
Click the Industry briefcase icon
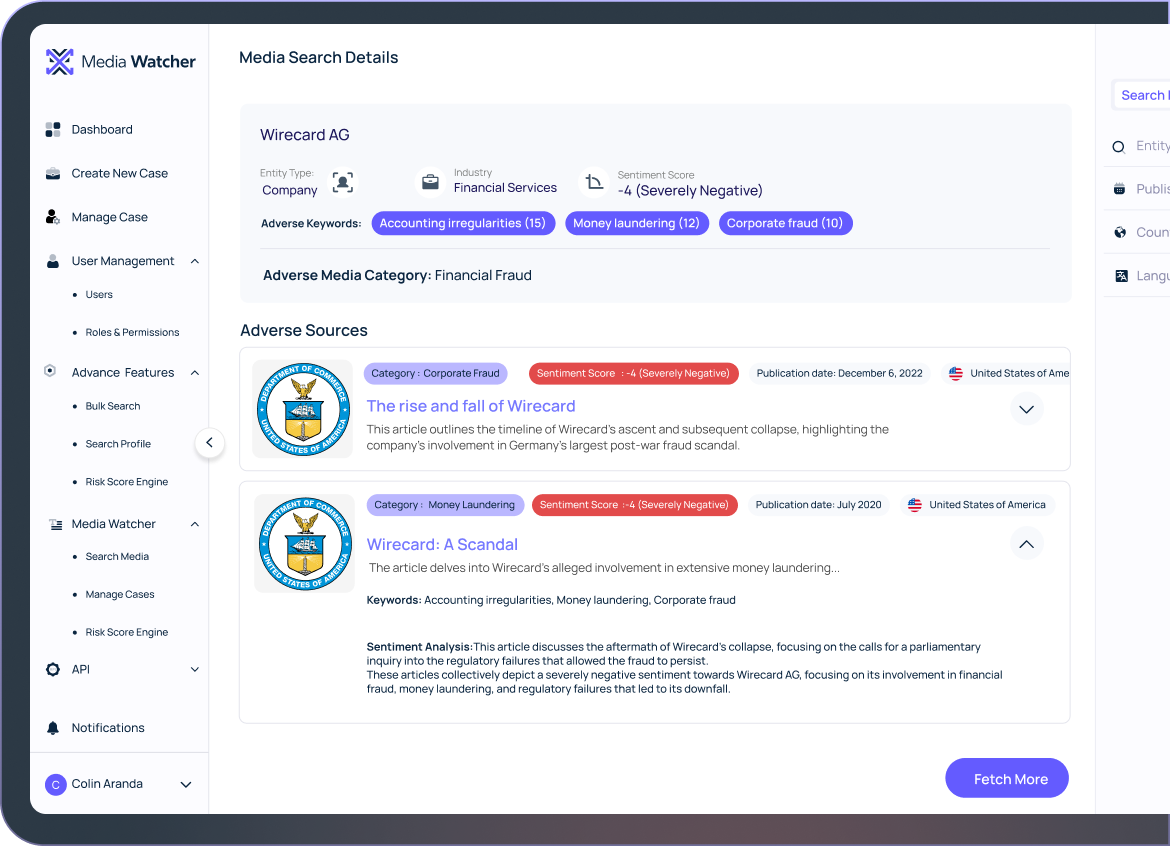(431, 182)
